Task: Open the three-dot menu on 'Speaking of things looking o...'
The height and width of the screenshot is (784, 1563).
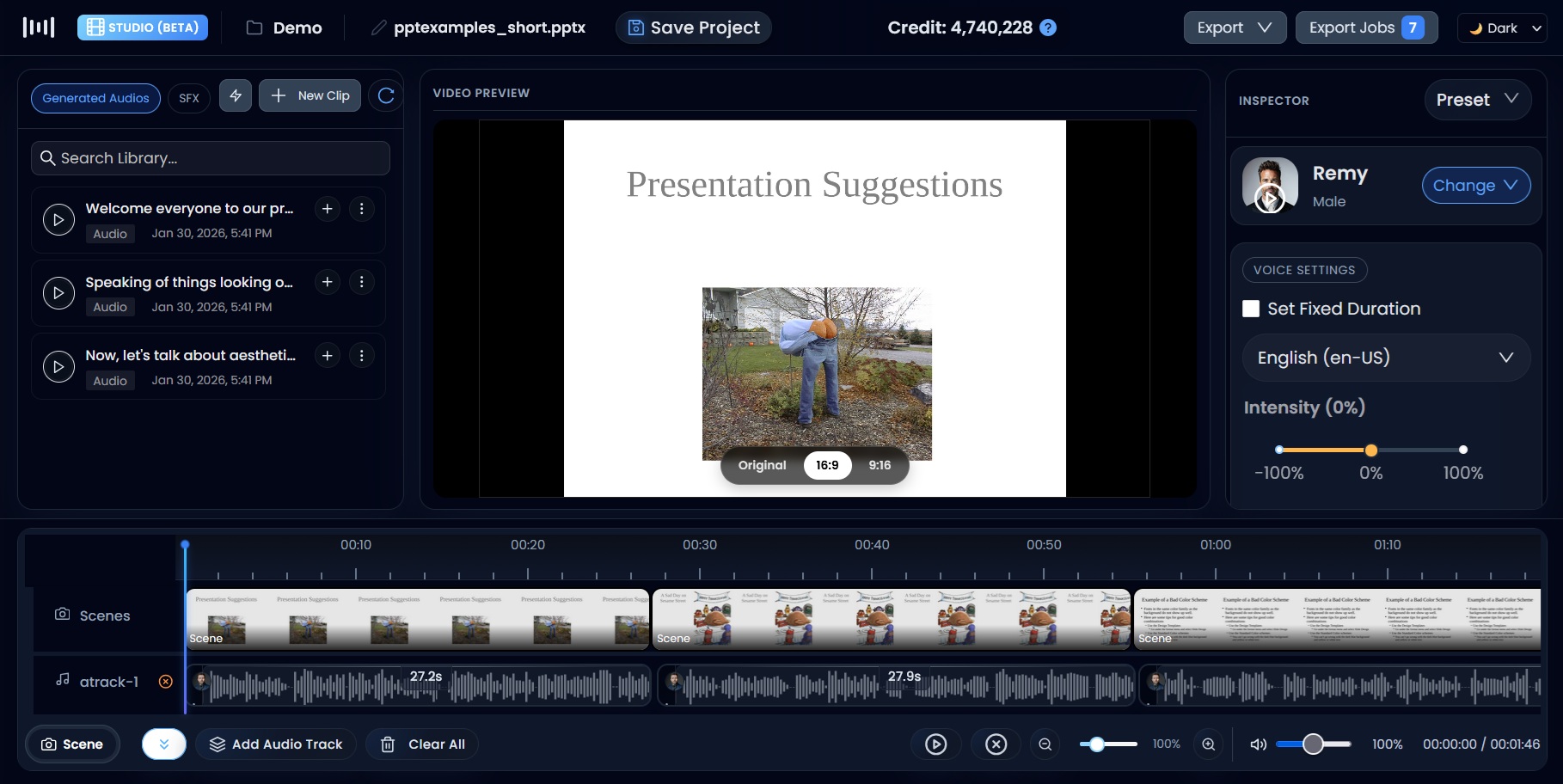Action: [362, 282]
